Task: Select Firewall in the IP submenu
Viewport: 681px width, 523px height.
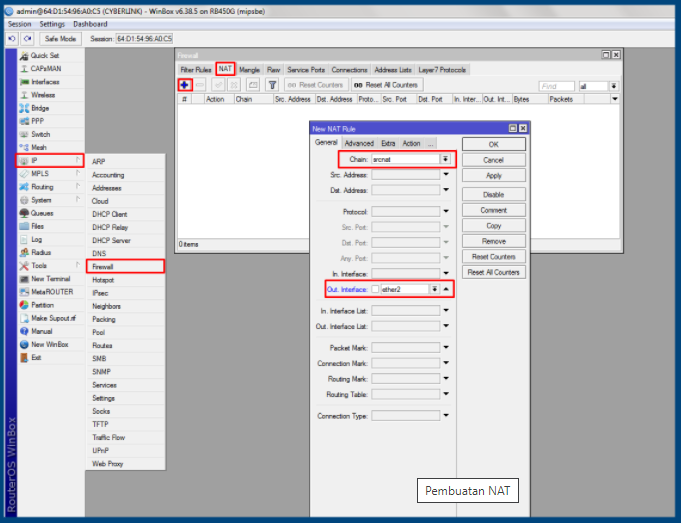Action: tap(125, 267)
